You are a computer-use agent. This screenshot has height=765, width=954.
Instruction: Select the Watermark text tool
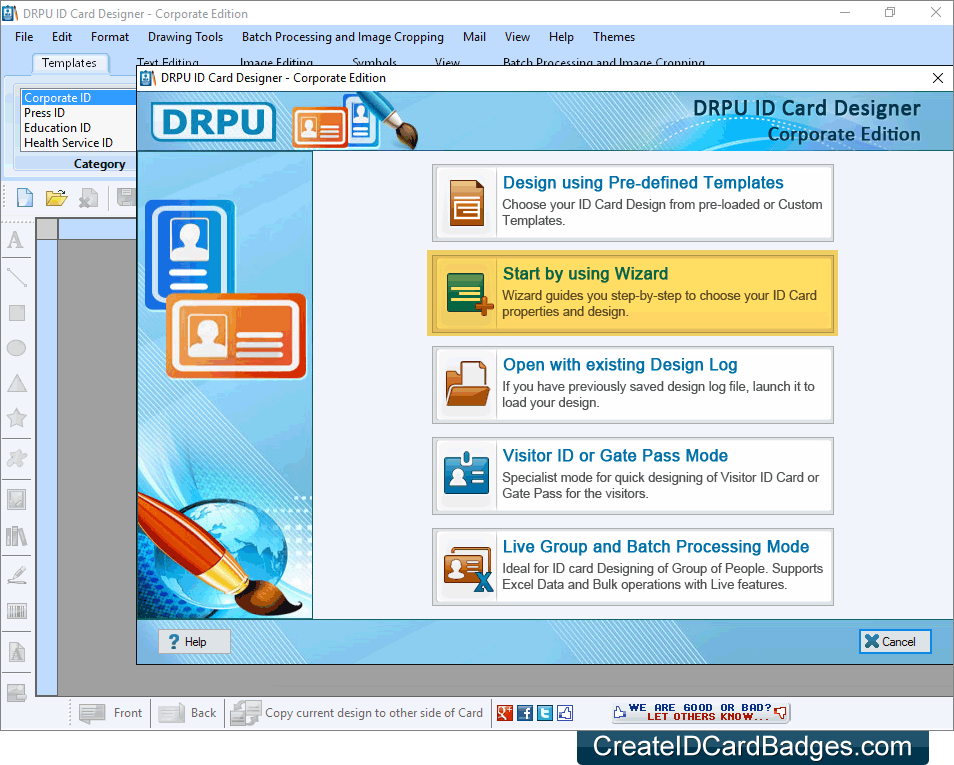[16, 652]
